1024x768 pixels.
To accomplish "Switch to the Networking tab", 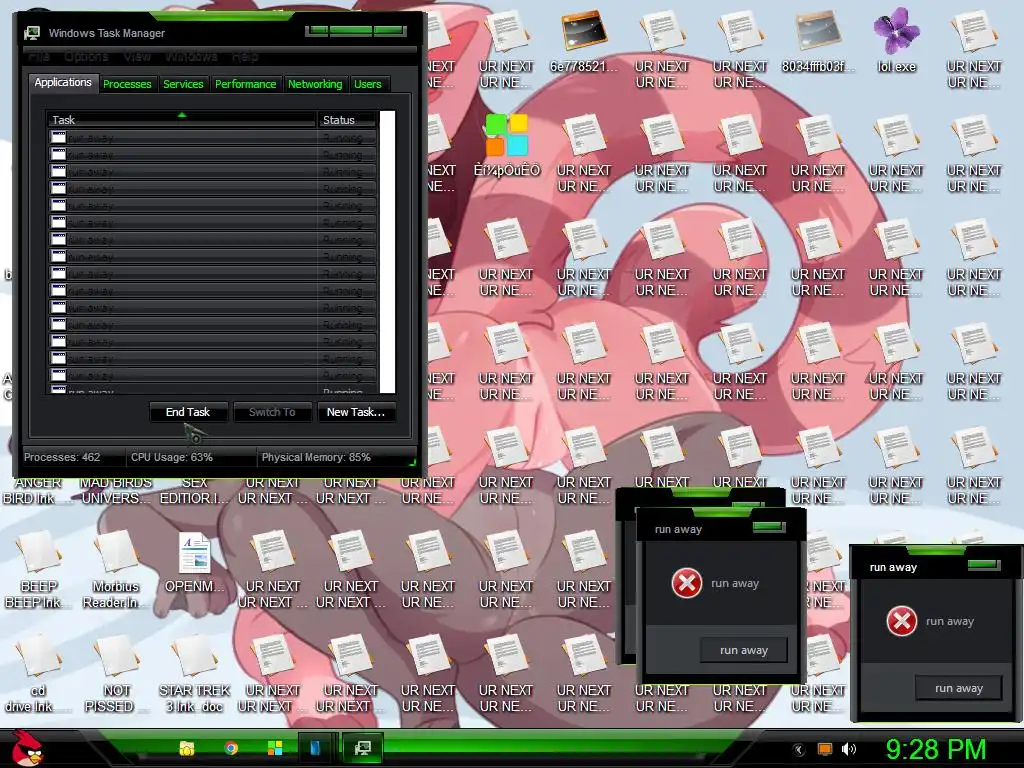I will click(x=315, y=84).
